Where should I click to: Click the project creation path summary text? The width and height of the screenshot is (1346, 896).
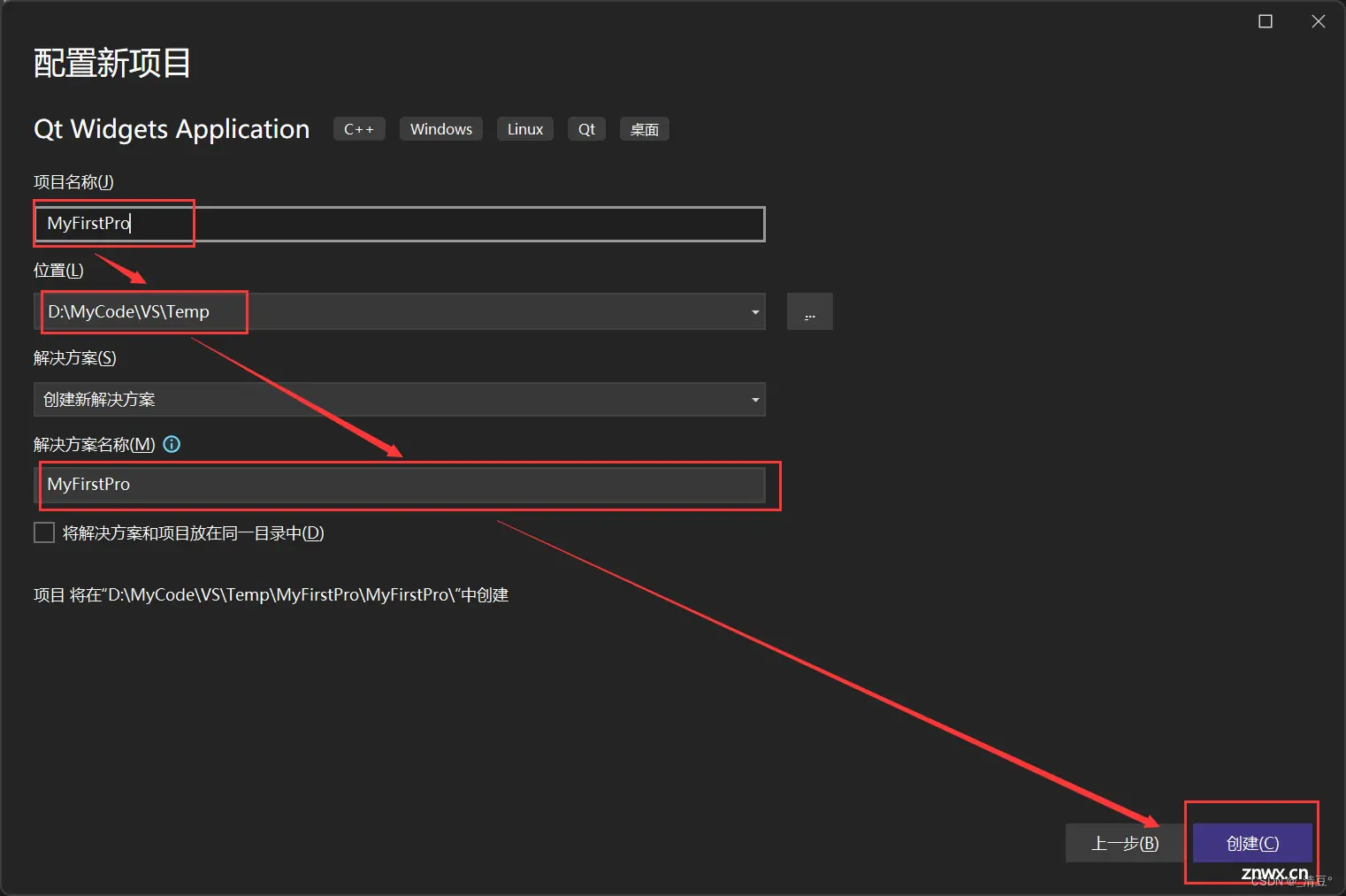[x=271, y=594]
